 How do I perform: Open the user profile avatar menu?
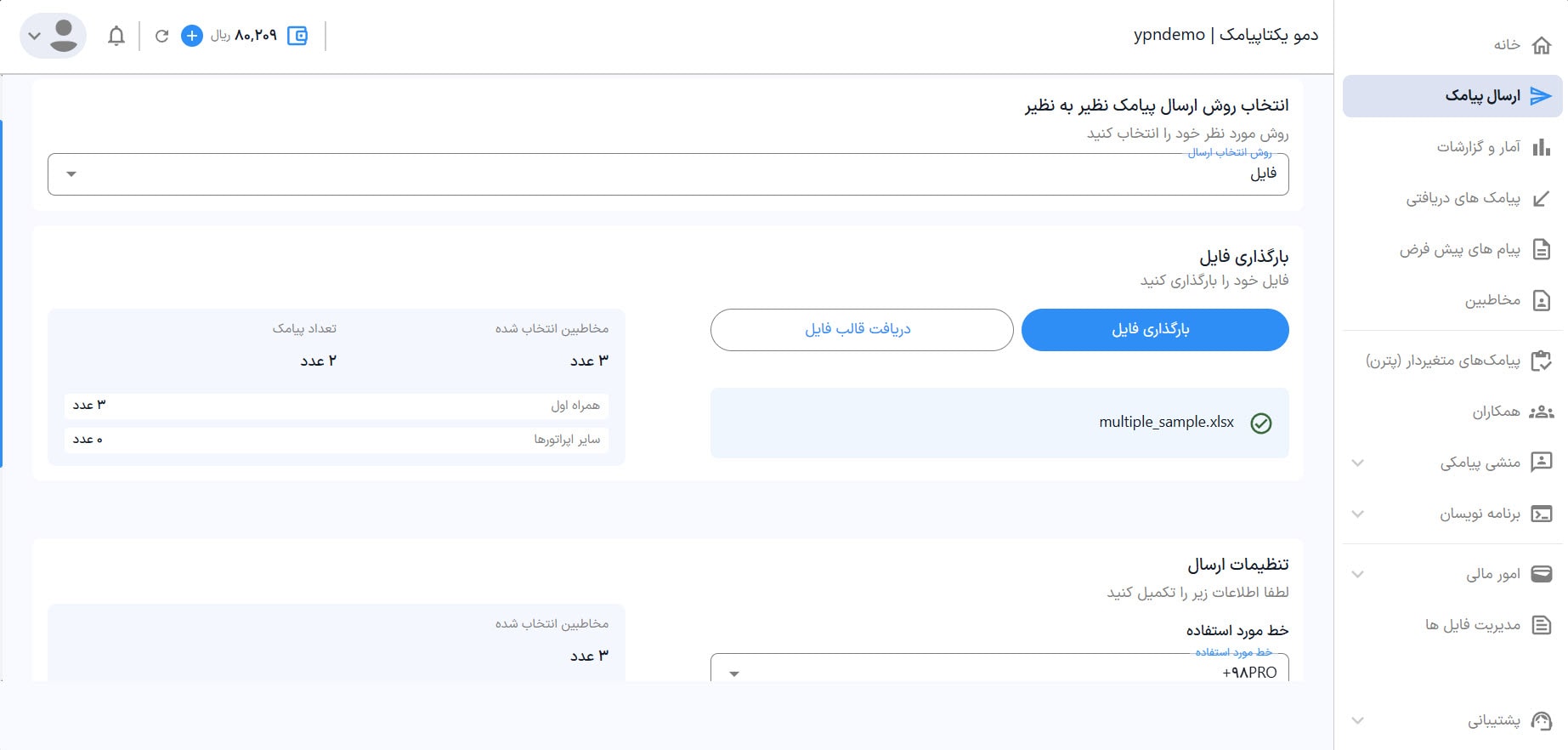(53, 36)
